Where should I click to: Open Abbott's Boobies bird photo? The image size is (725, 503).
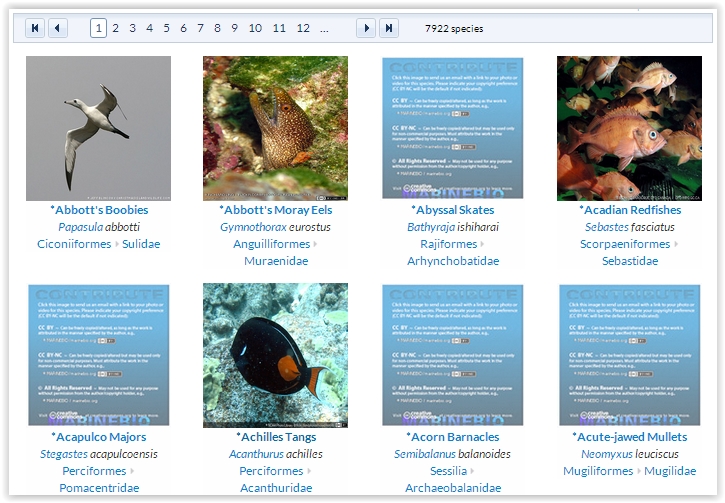(x=98, y=128)
